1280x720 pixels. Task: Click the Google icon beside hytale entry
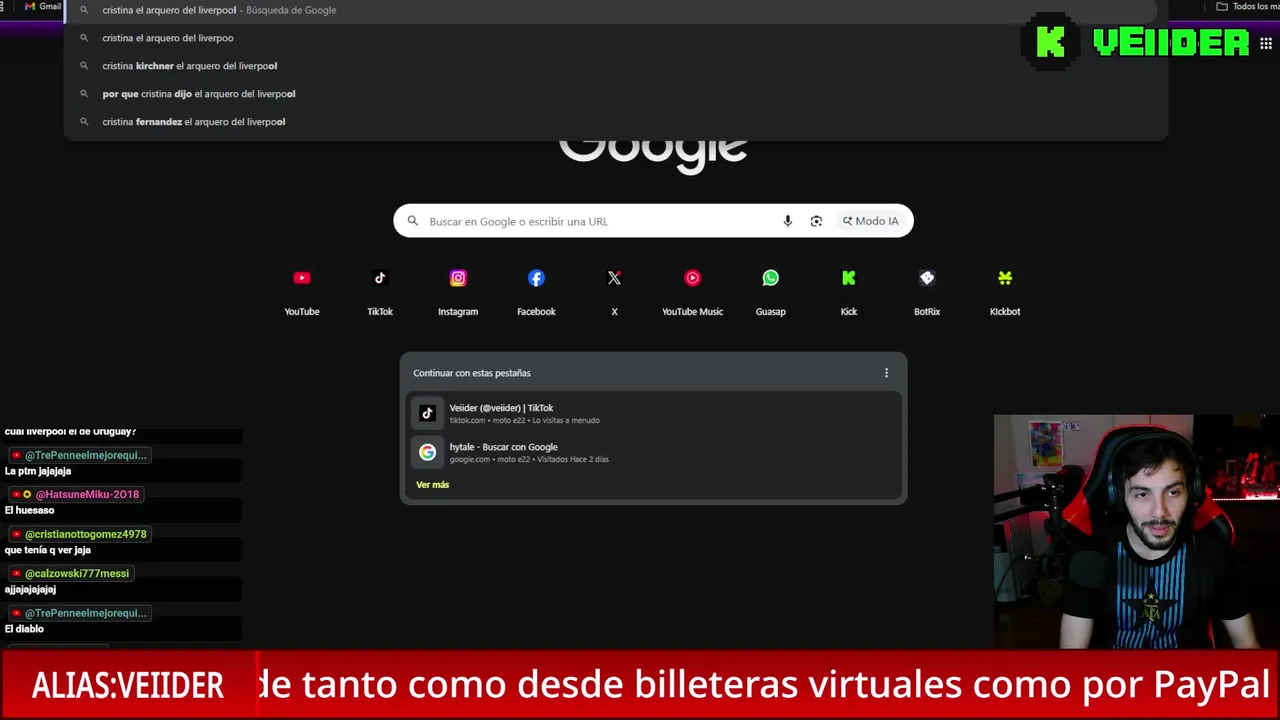tap(427, 452)
